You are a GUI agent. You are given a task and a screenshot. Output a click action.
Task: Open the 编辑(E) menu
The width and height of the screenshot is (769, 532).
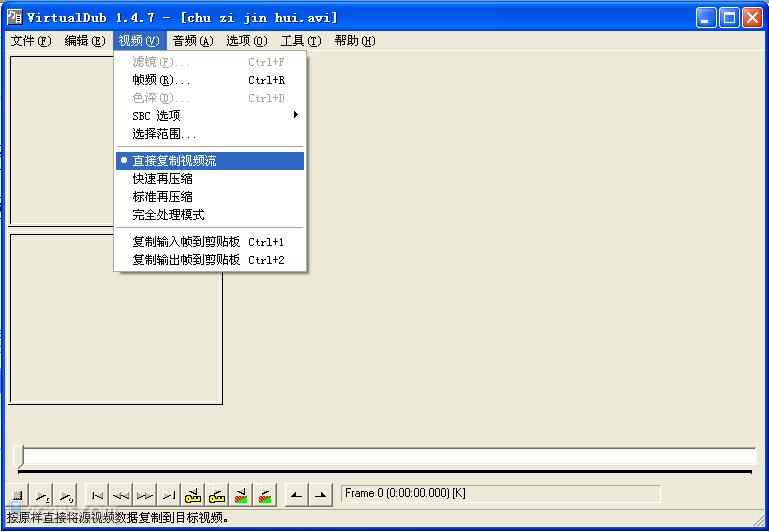coord(85,41)
